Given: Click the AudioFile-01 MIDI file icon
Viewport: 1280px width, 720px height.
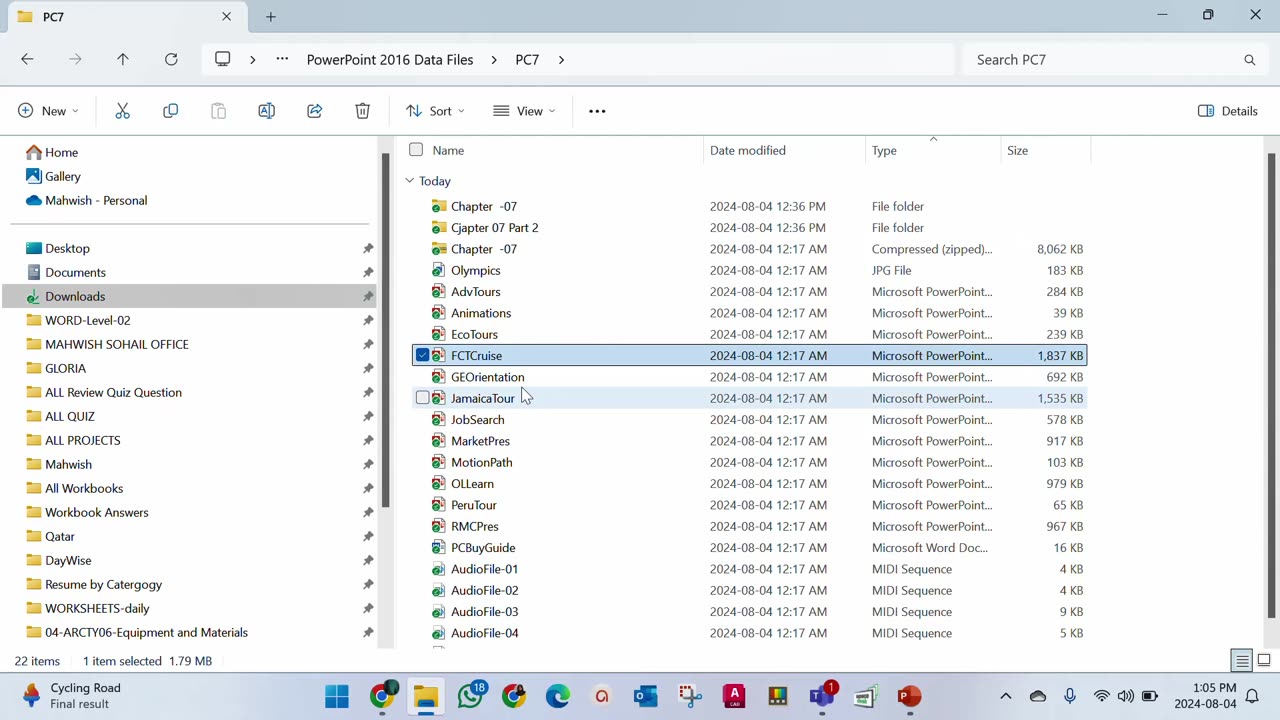Looking at the screenshot, I should [438, 569].
